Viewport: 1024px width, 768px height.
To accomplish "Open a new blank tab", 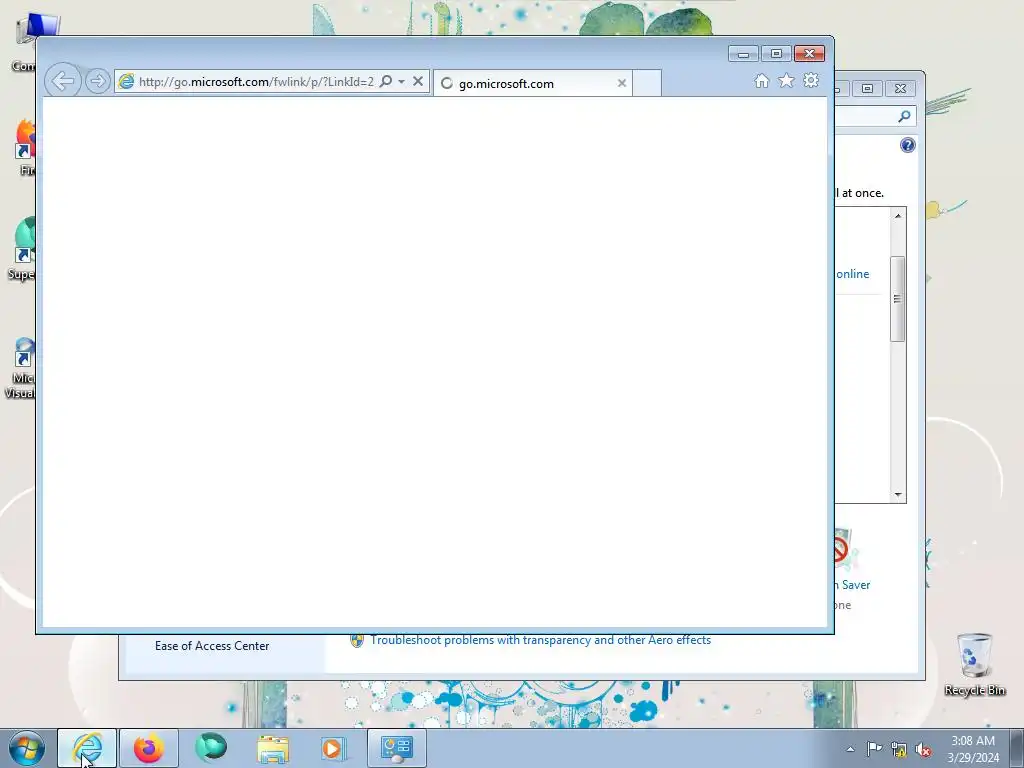I will tap(647, 83).
